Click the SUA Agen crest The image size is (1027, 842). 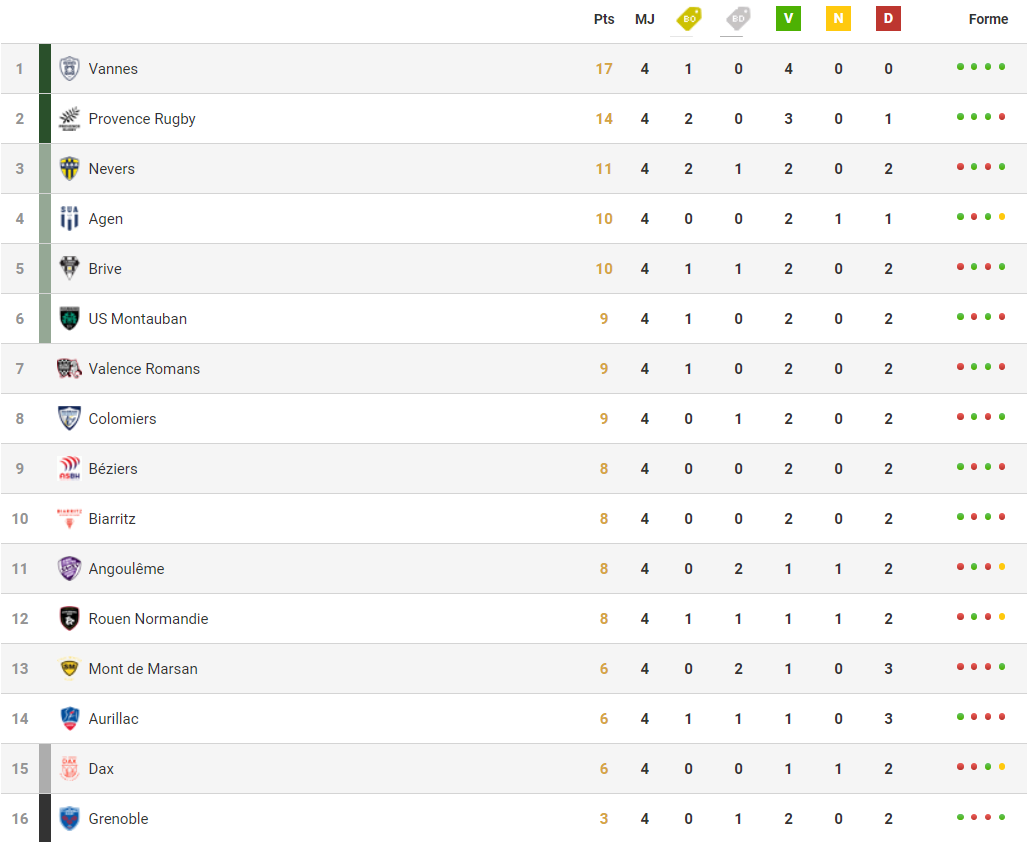tap(69, 219)
